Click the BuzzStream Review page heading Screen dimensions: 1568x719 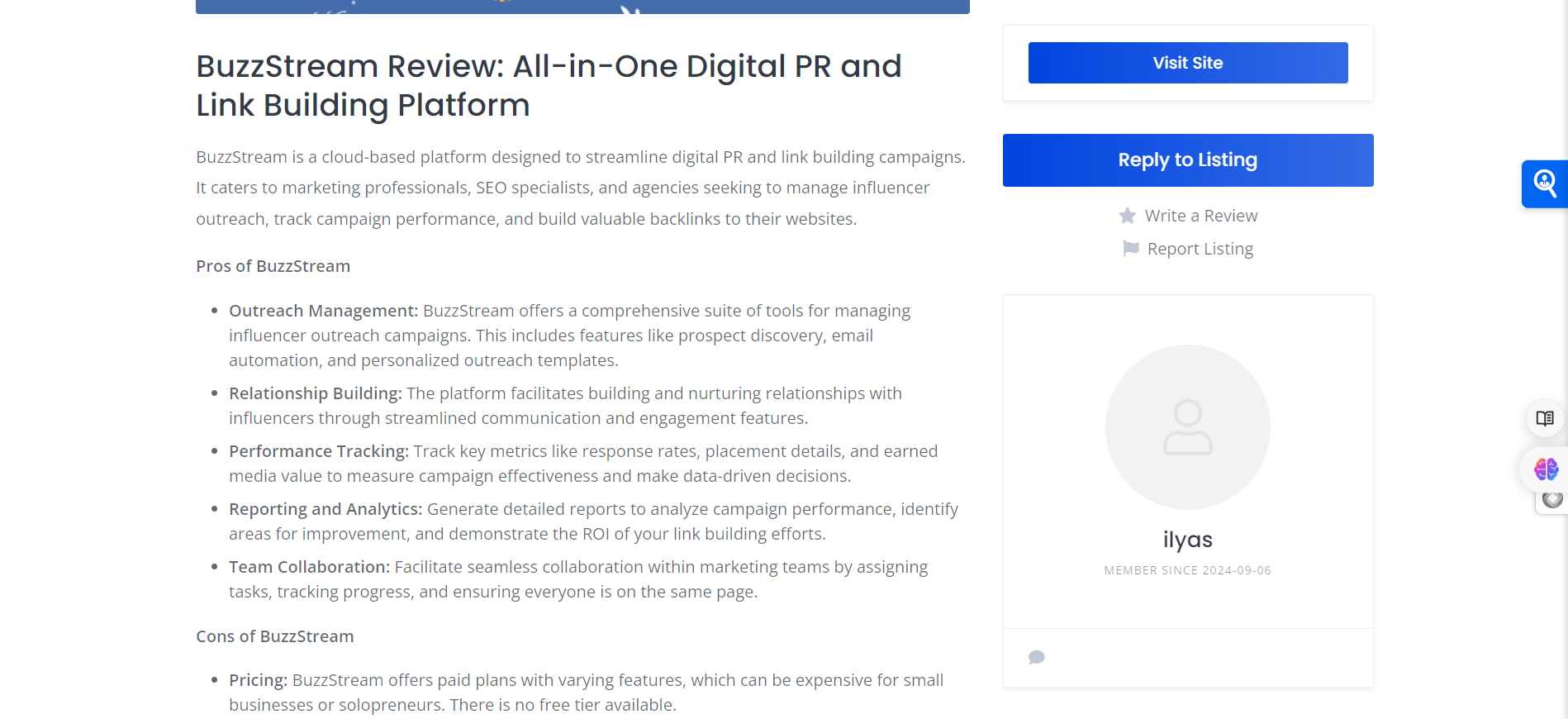tap(549, 85)
